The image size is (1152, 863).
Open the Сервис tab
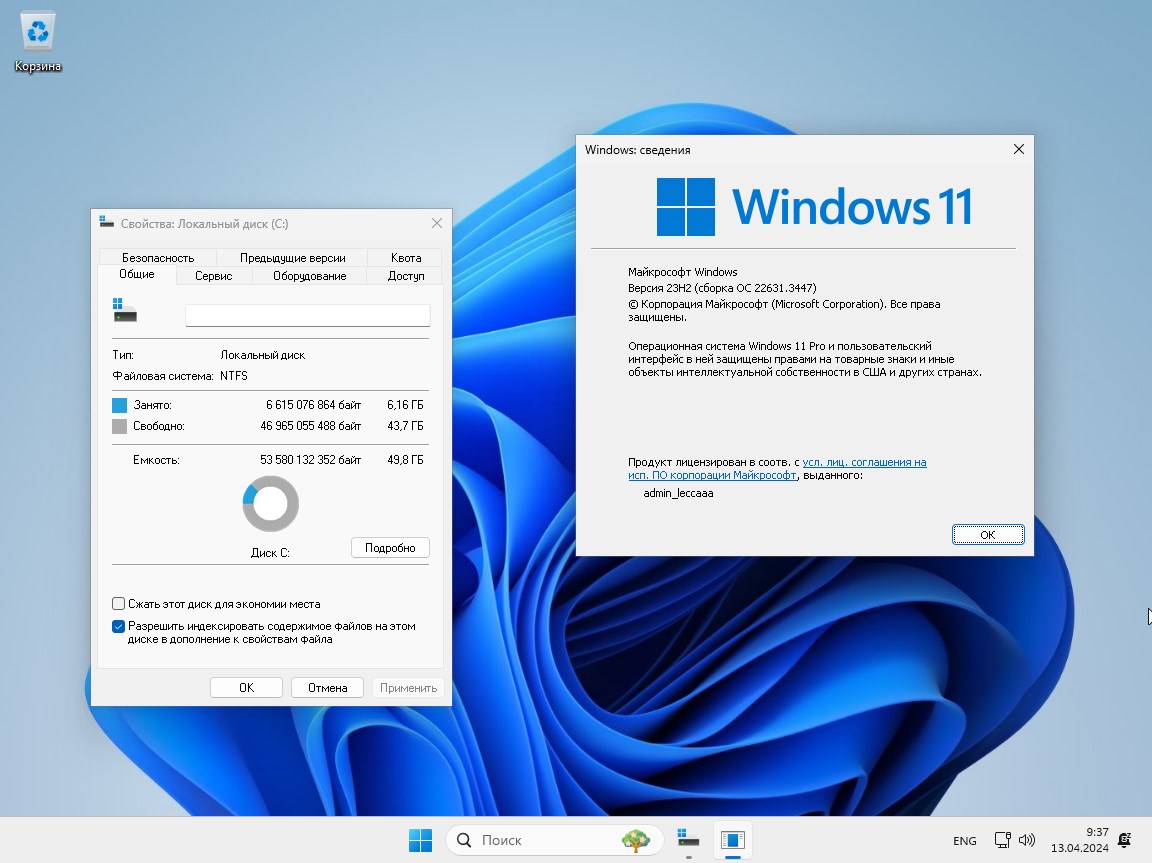(213, 276)
